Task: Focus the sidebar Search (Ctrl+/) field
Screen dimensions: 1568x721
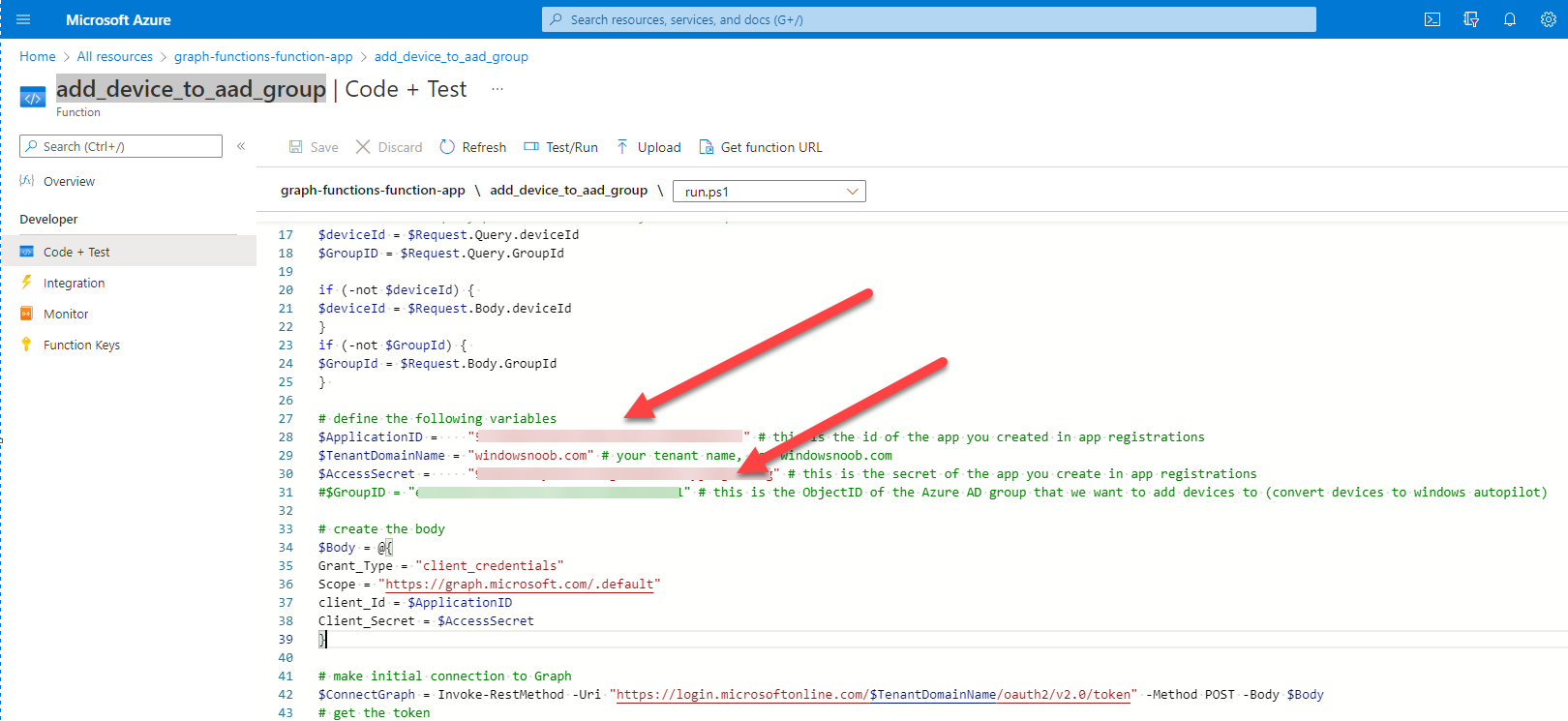Action: 121,146
